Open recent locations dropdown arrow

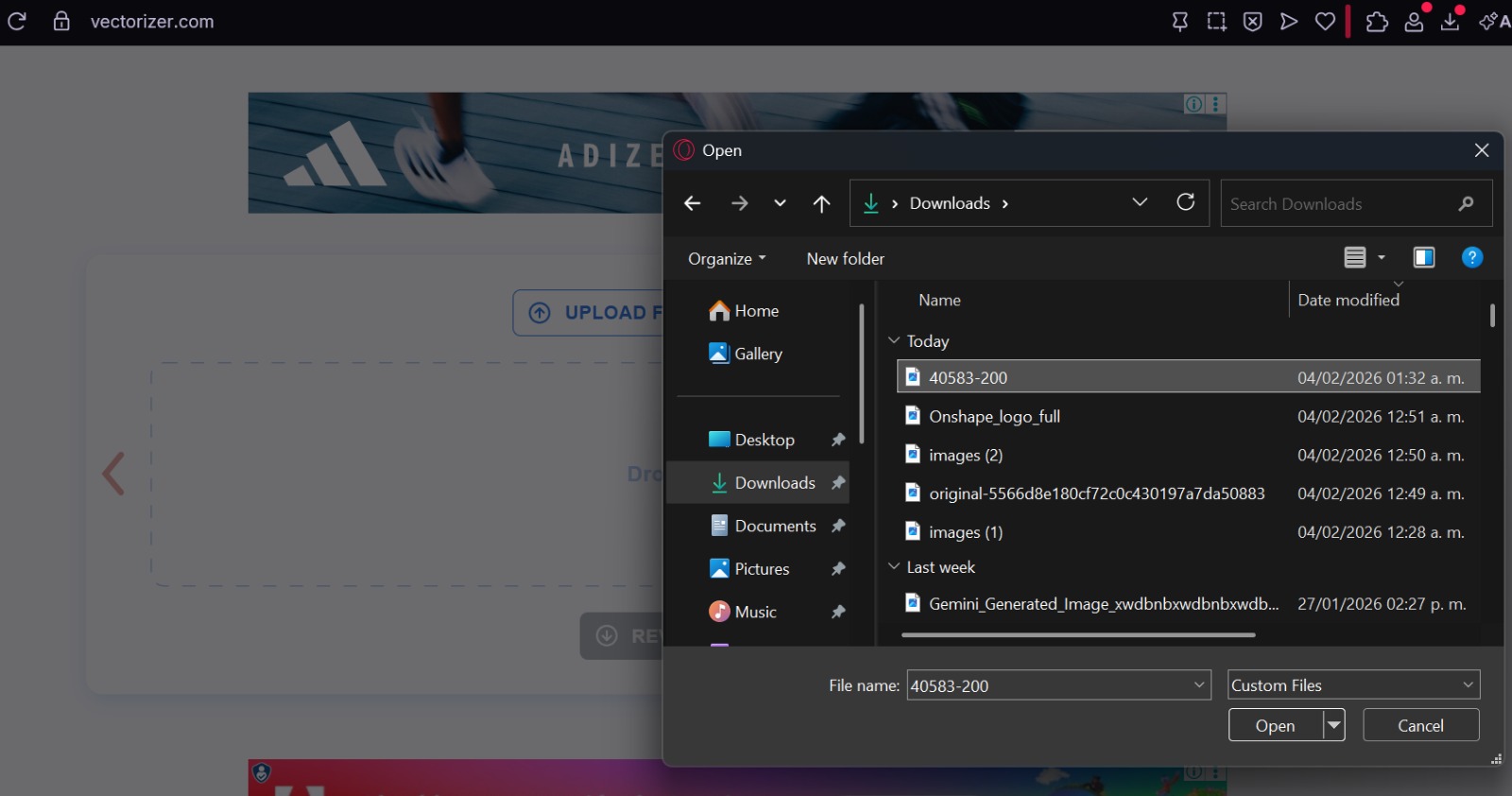(780, 203)
